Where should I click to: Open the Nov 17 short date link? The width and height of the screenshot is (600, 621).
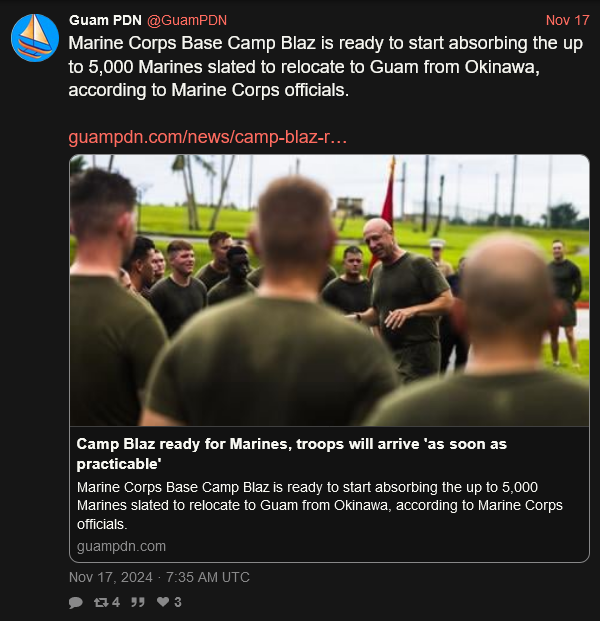tap(568, 20)
